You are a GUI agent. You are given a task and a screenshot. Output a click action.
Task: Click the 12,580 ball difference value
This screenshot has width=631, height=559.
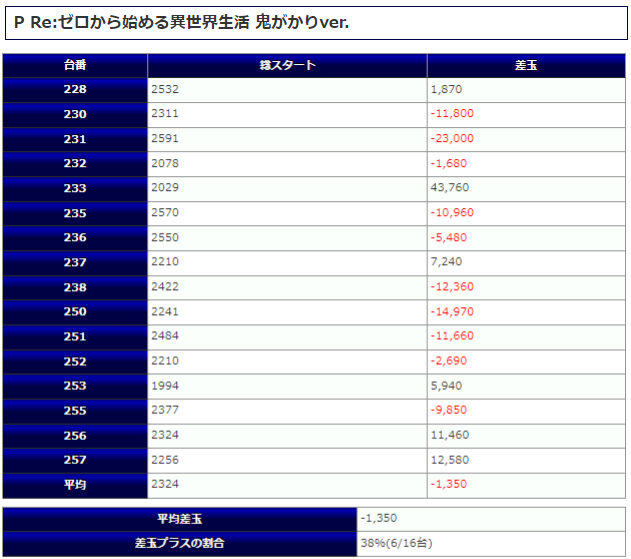(x=450, y=460)
